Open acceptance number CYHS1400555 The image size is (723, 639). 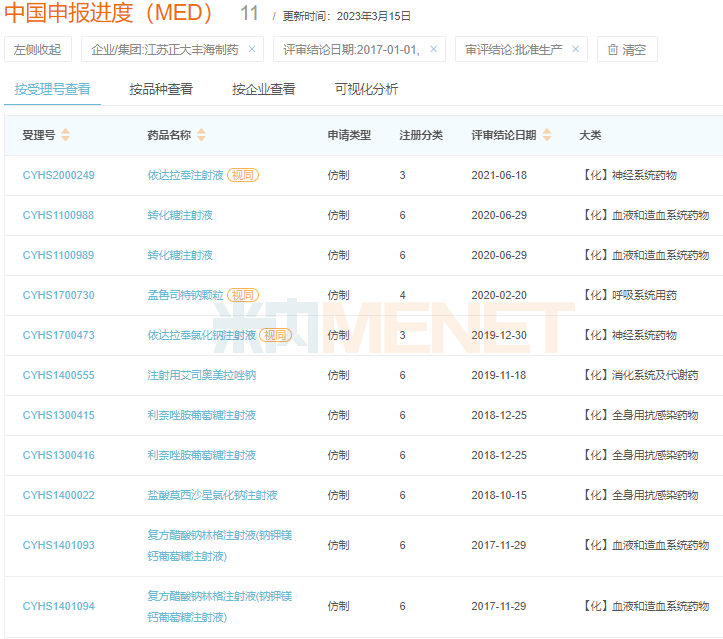tap(59, 375)
